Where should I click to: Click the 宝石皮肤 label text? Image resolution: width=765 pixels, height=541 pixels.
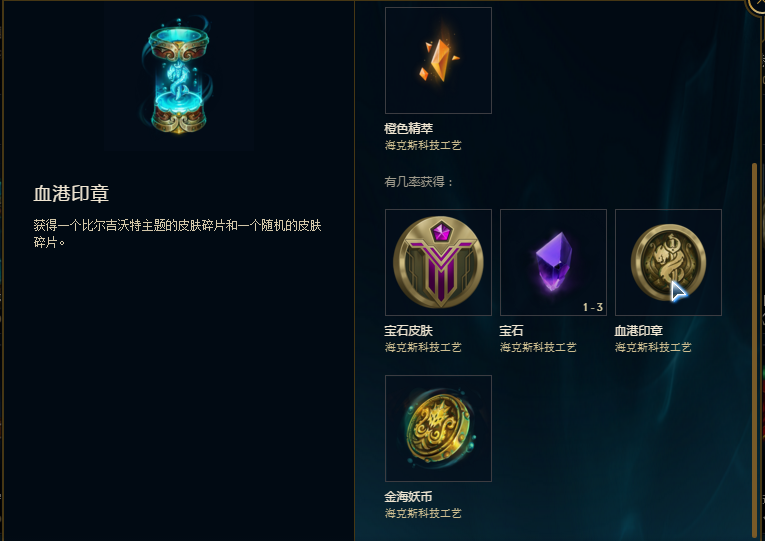pyautogui.click(x=408, y=331)
